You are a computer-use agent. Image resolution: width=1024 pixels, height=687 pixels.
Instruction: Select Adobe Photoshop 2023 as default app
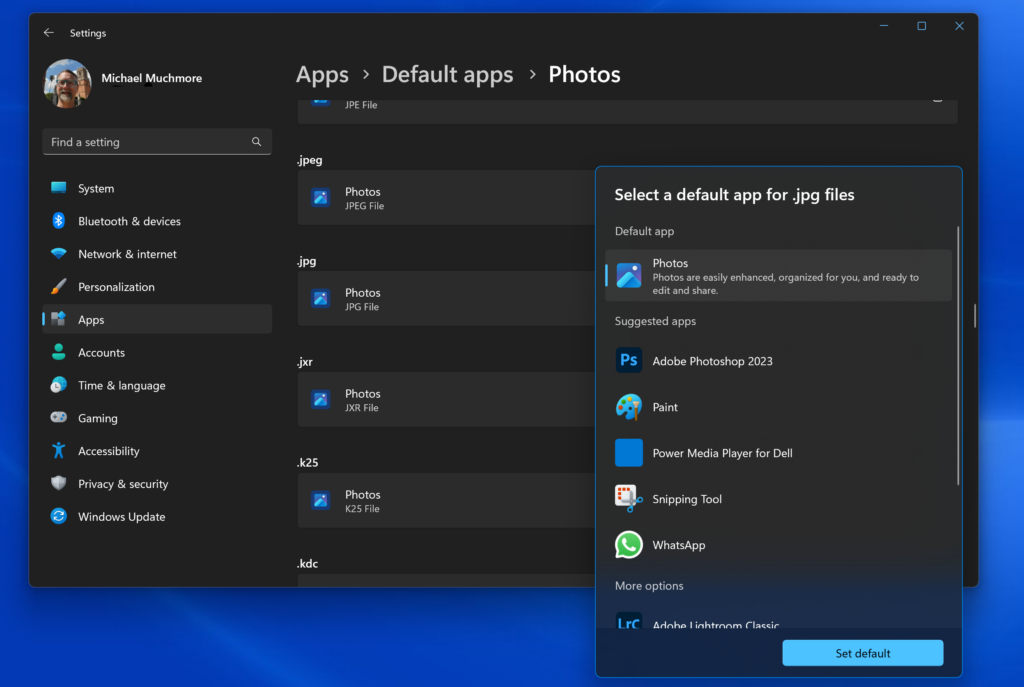coord(712,361)
